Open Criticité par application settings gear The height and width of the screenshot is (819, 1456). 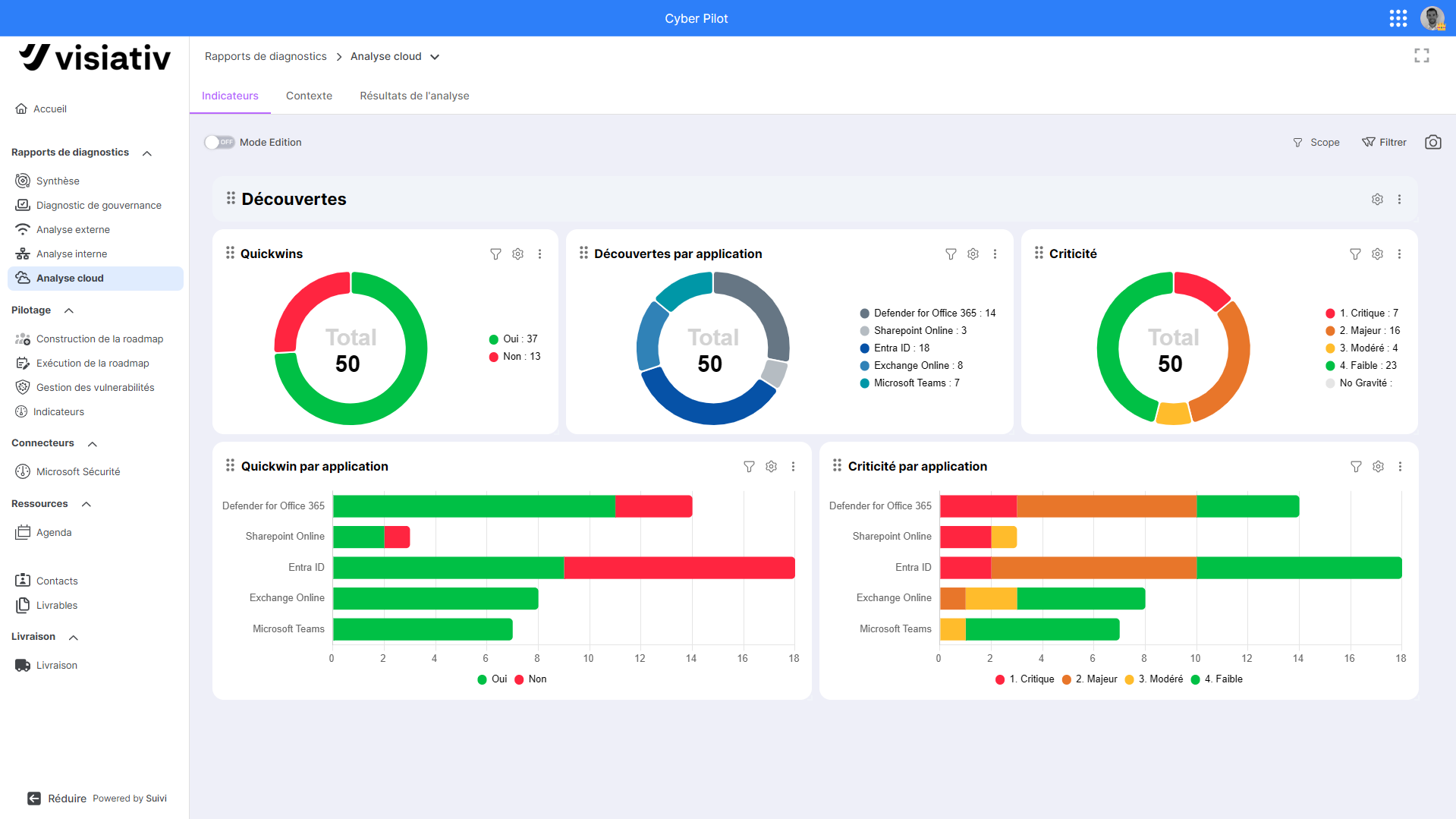pos(1378,467)
